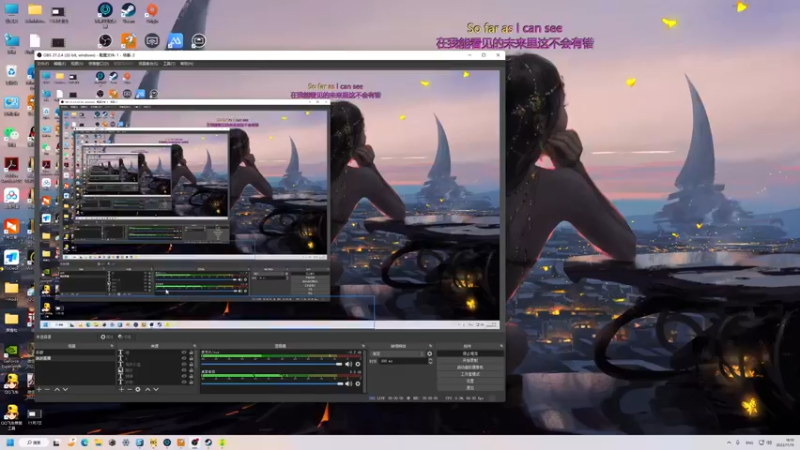Screen dimensions: 800x450
Task: Toggle visibility eye of first source row
Action: point(184,353)
